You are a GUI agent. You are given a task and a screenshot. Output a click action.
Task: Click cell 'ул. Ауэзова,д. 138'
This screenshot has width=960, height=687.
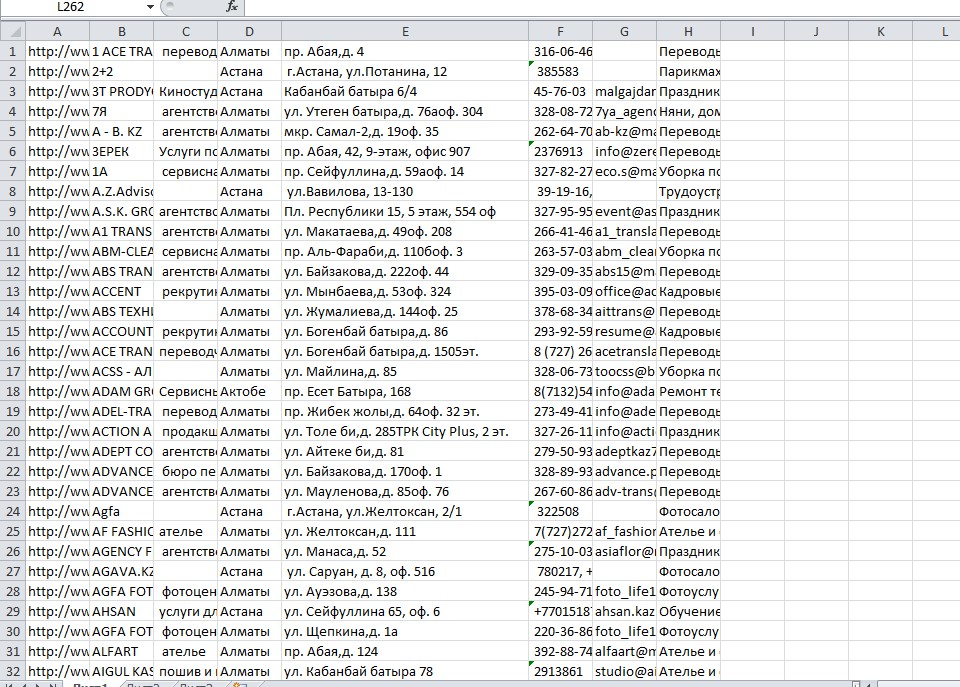[x=405, y=591]
